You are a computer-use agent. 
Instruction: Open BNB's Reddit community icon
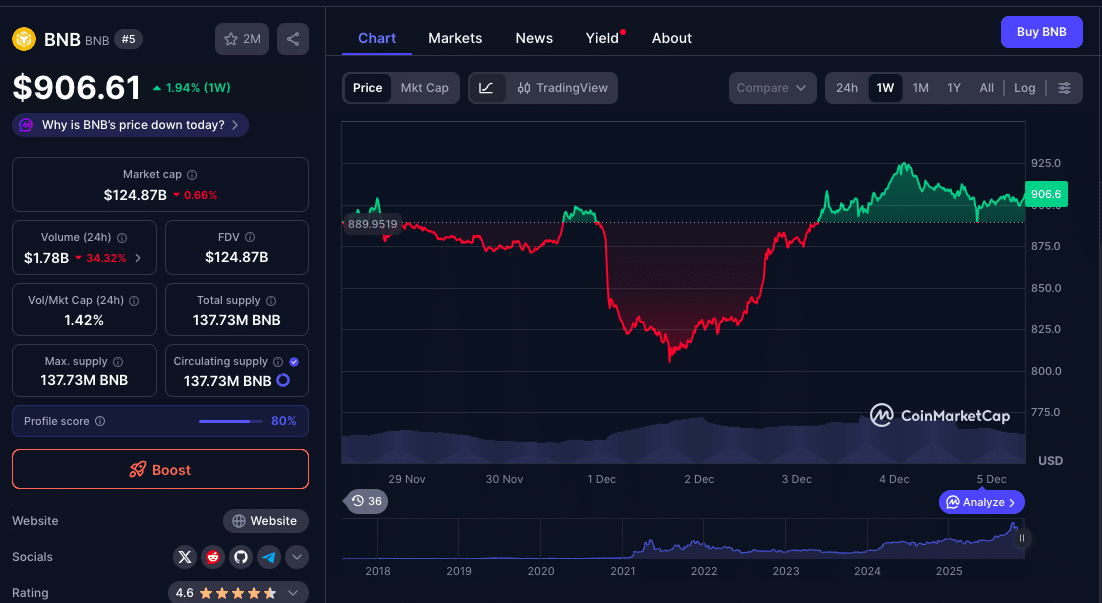pyautogui.click(x=212, y=557)
